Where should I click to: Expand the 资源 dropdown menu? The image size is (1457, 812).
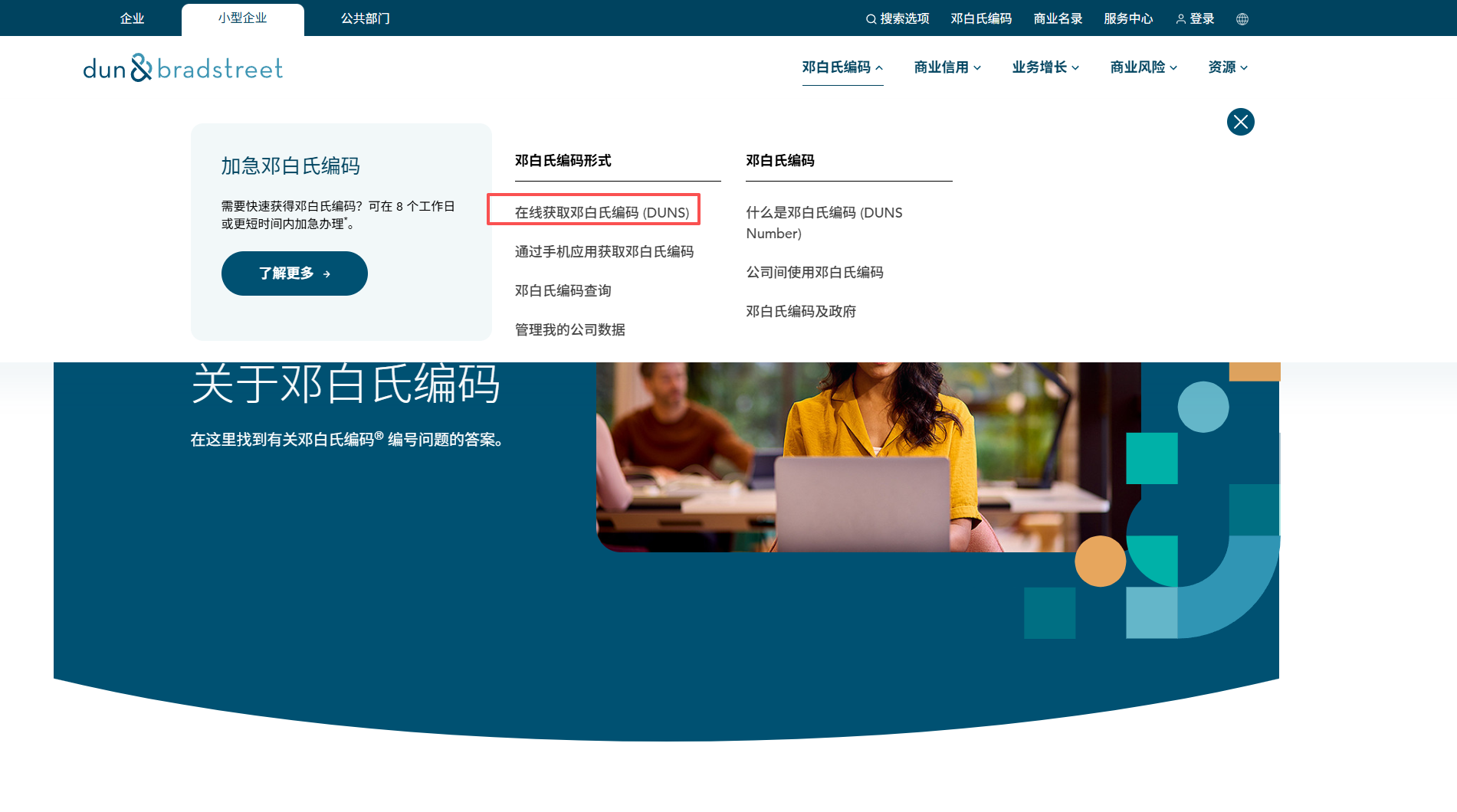pyautogui.click(x=1228, y=67)
